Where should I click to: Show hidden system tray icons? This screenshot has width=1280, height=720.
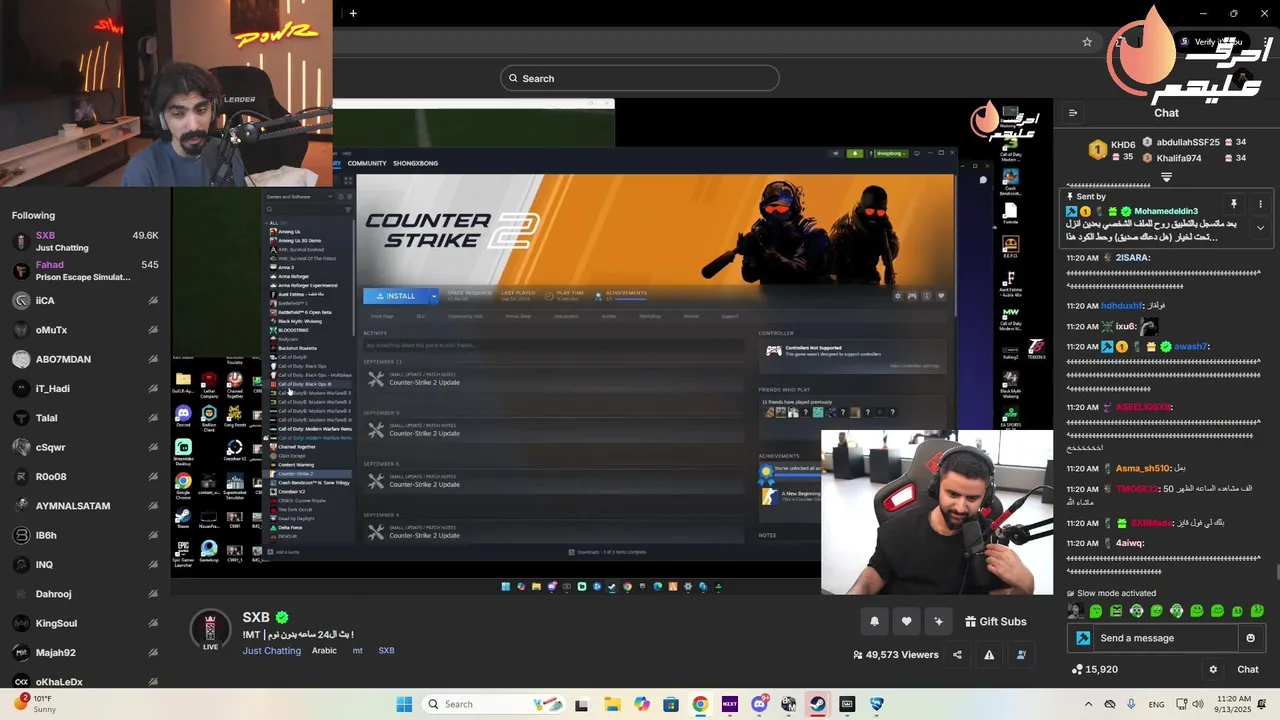click(x=1088, y=704)
